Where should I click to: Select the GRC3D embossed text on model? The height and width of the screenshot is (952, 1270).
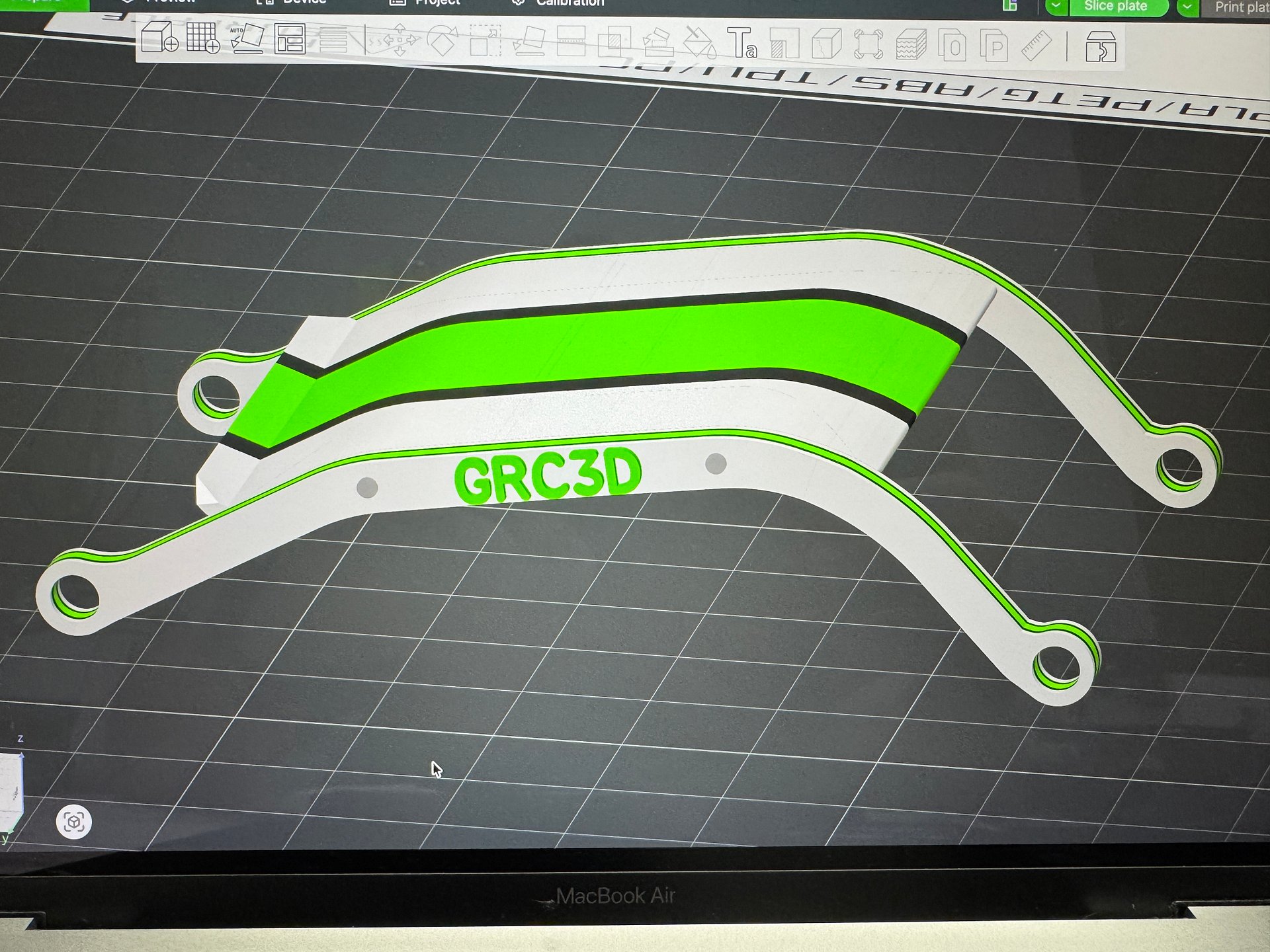[x=548, y=476]
